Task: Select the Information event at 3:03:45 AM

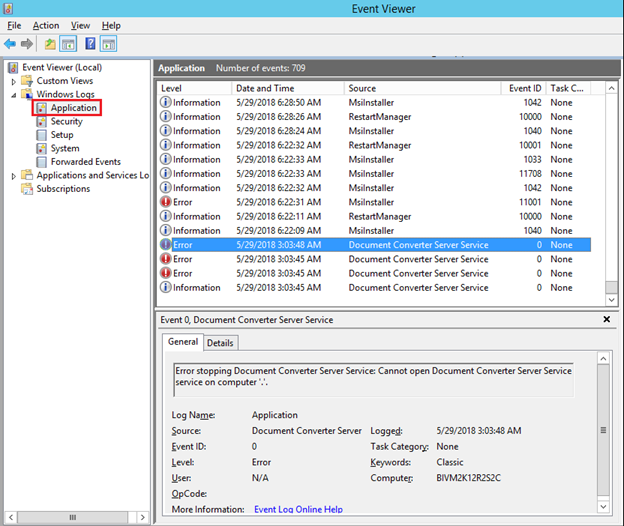Action: [x=374, y=287]
